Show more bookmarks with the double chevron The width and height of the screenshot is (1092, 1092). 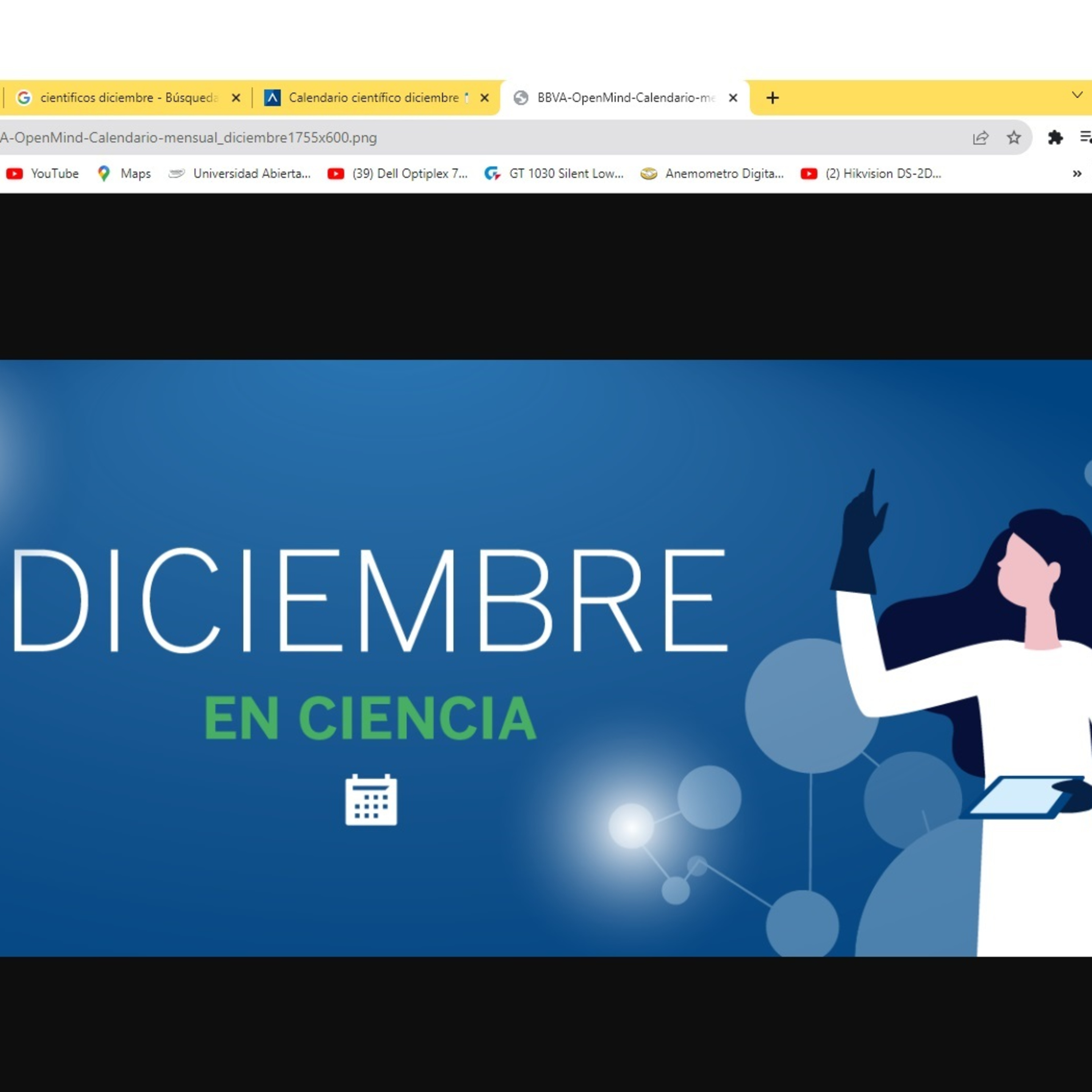point(1077,174)
